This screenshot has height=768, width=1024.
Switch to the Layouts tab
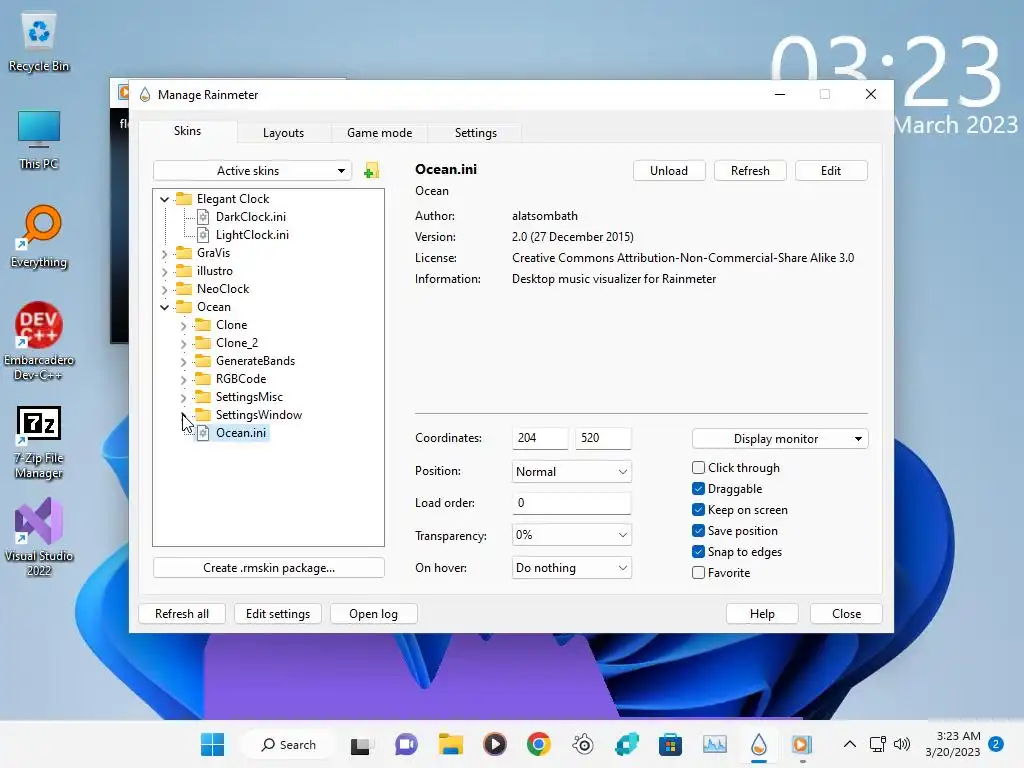283,133
